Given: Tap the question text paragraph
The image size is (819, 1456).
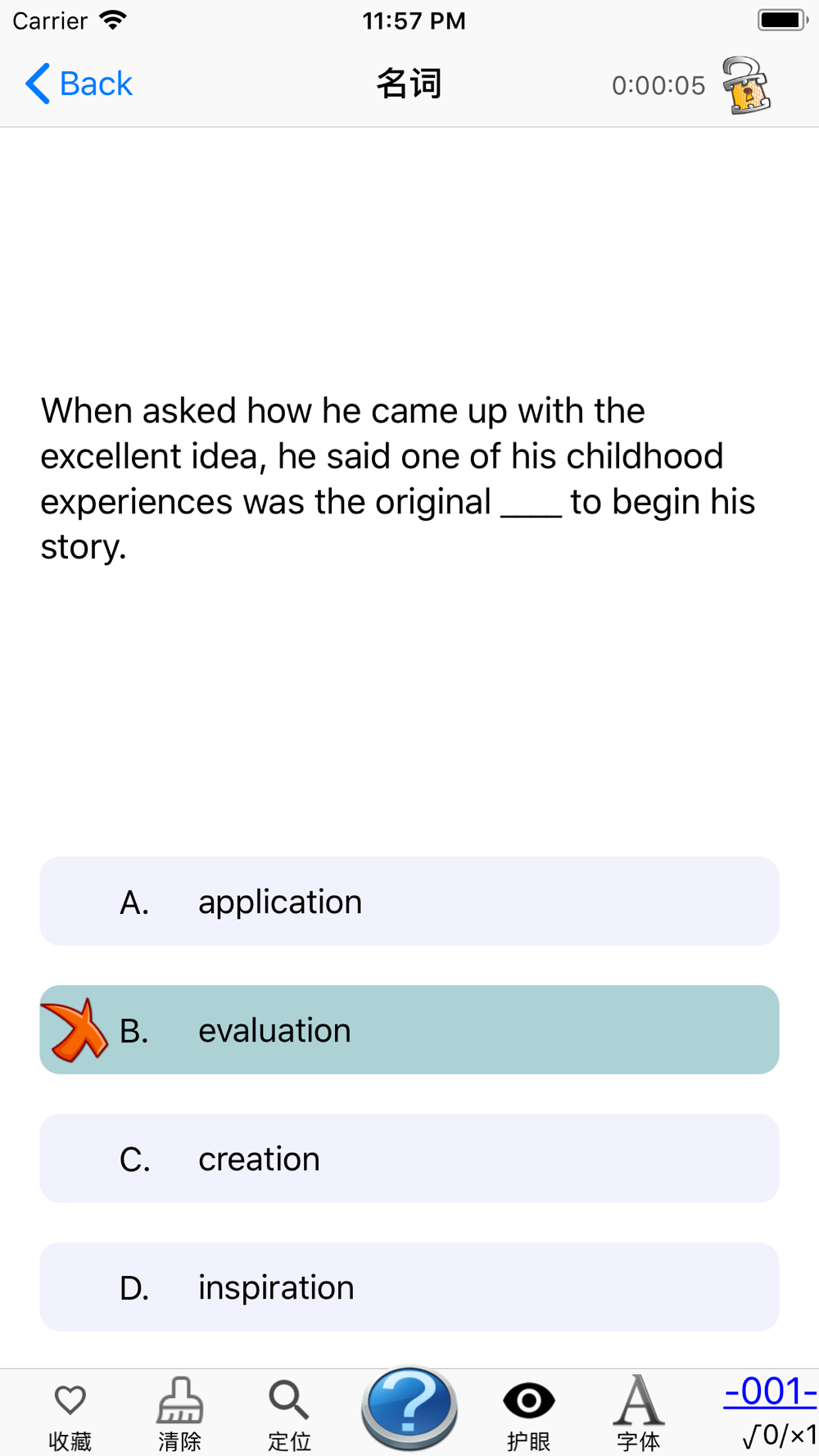Looking at the screenshot, I should [398, 479].
